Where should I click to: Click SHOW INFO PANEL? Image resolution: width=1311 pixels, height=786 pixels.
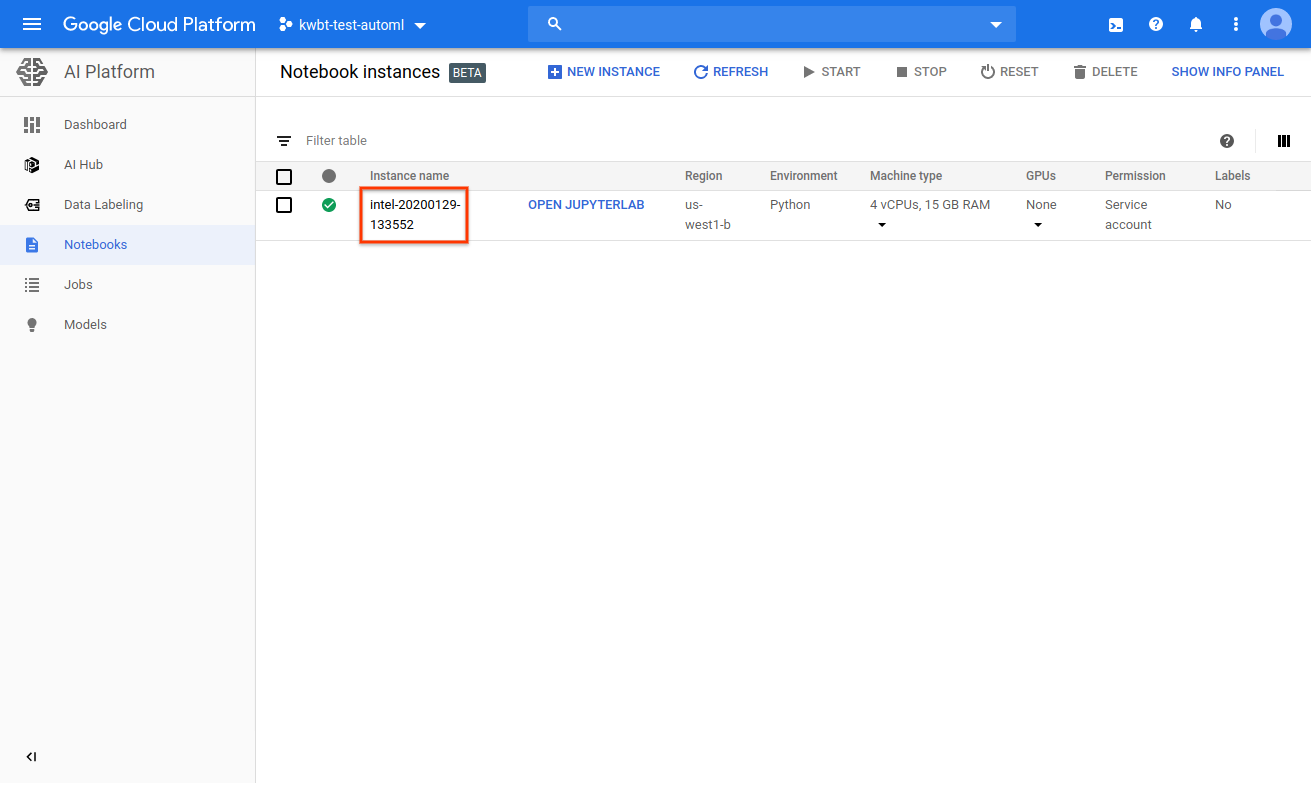1227,72
